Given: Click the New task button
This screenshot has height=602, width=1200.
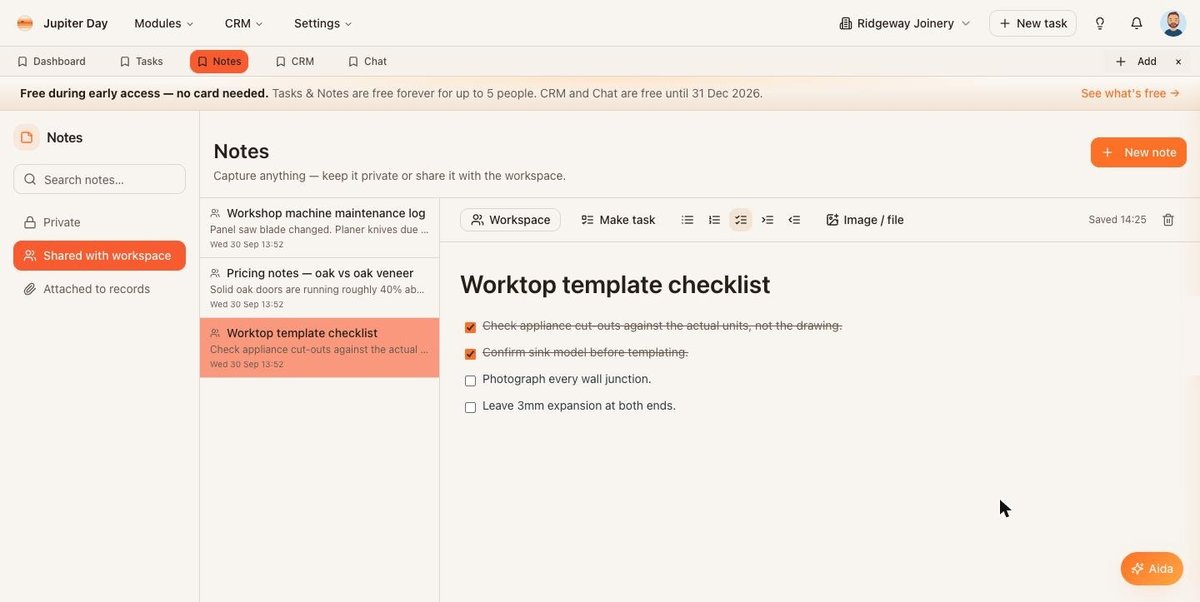Looking at the screenshot, I should [1033, 23].
